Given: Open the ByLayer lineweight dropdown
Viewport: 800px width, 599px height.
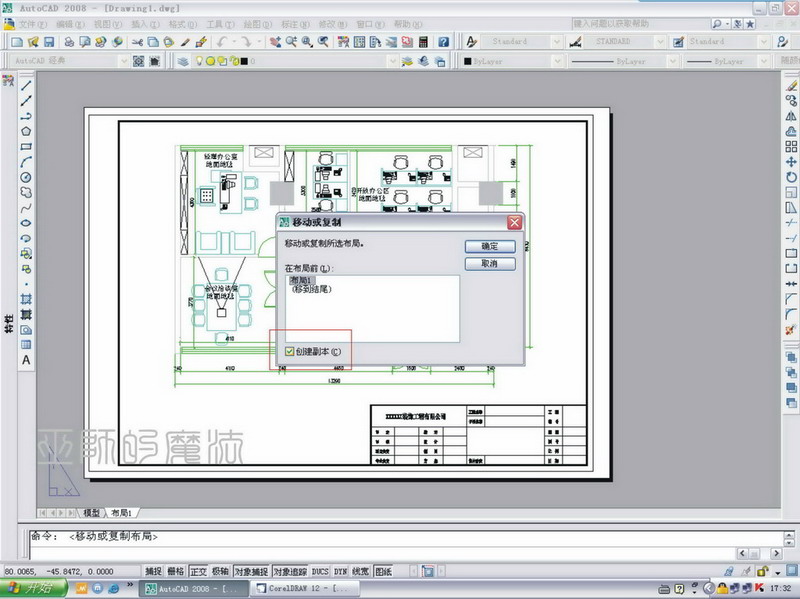Looking at the screenshot, I should (x=764, y=62).
